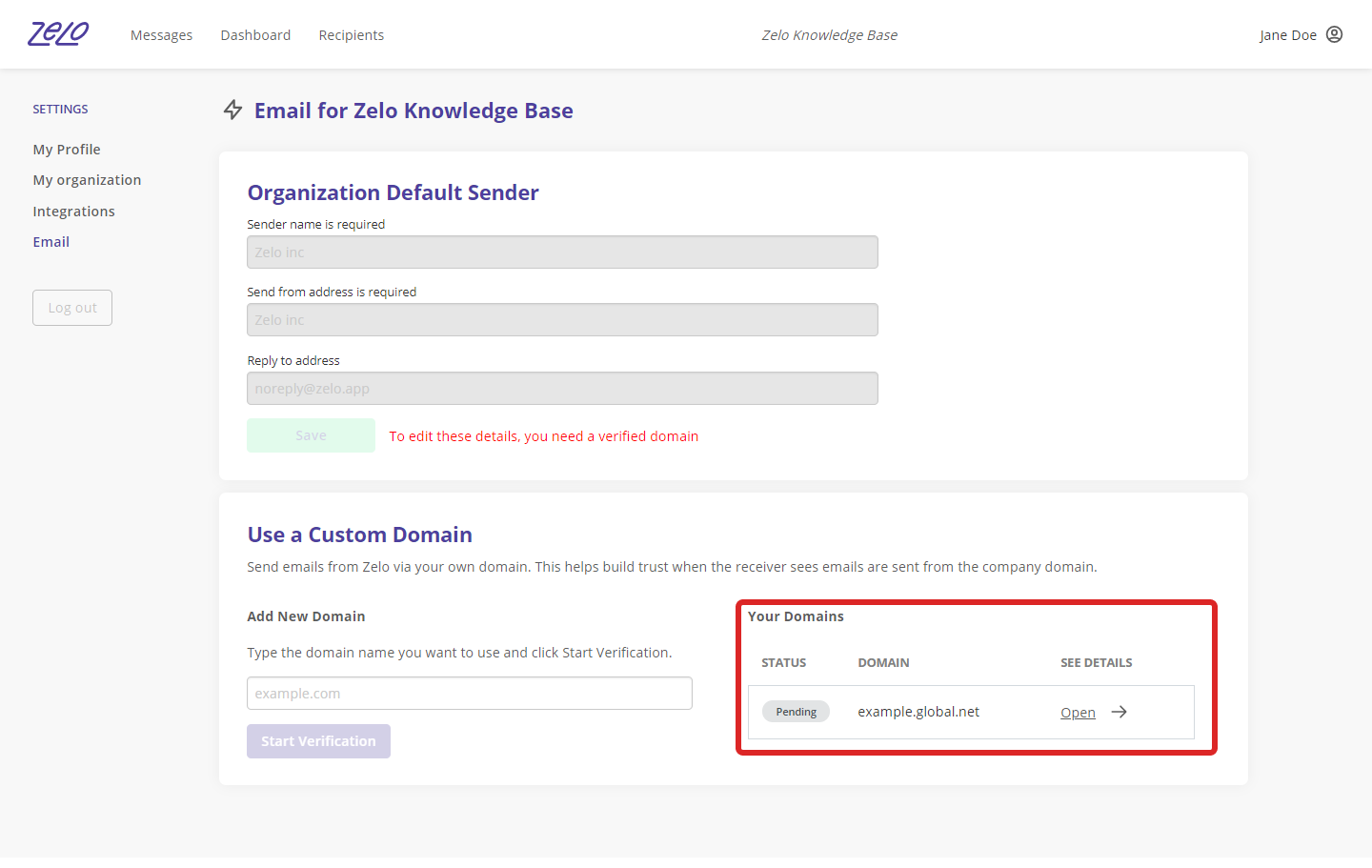
Task: Click the arrow icon next to Open
Action: [x=1120, y=712]
